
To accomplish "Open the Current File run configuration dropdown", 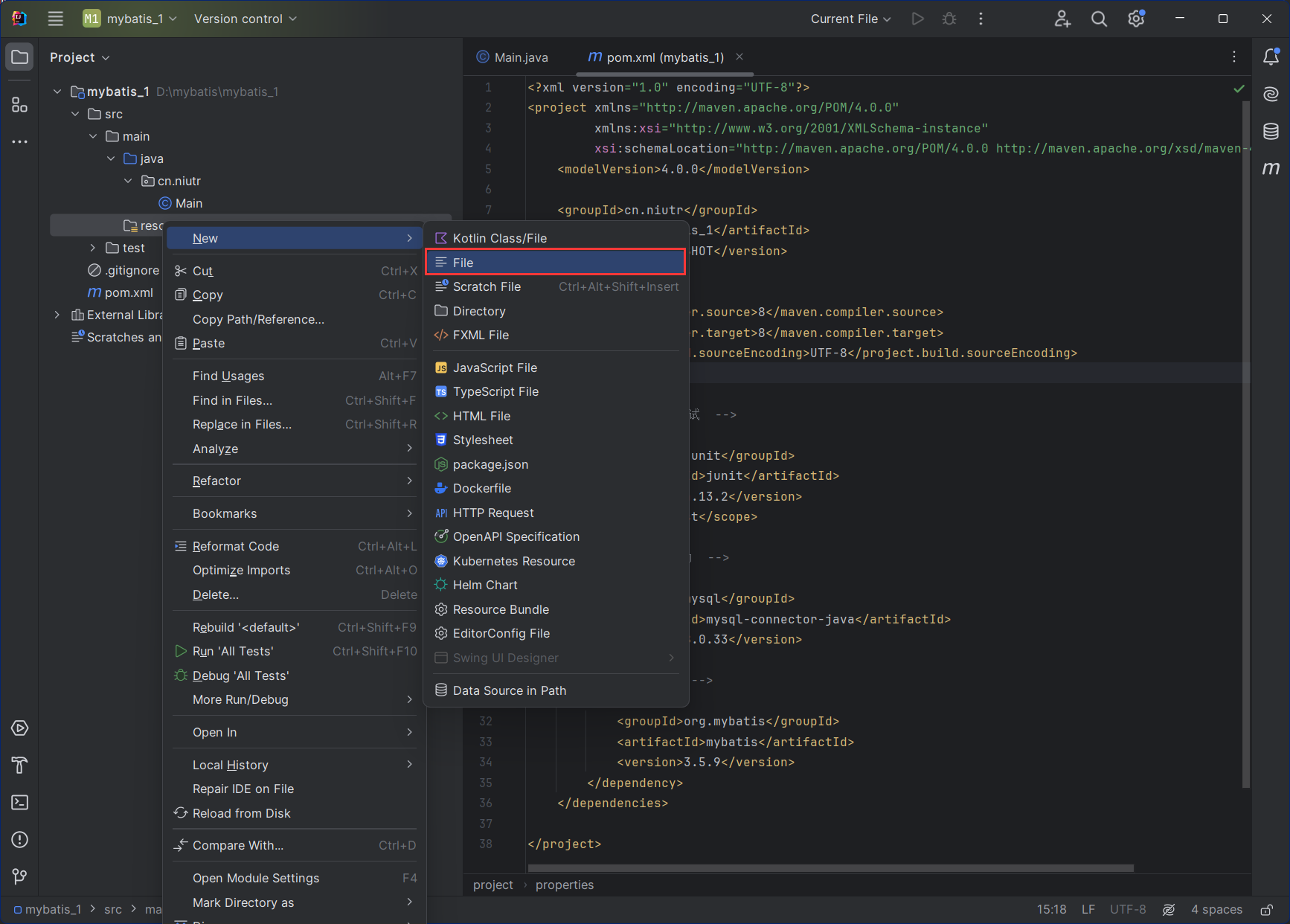I will click(x=850, y=19).
